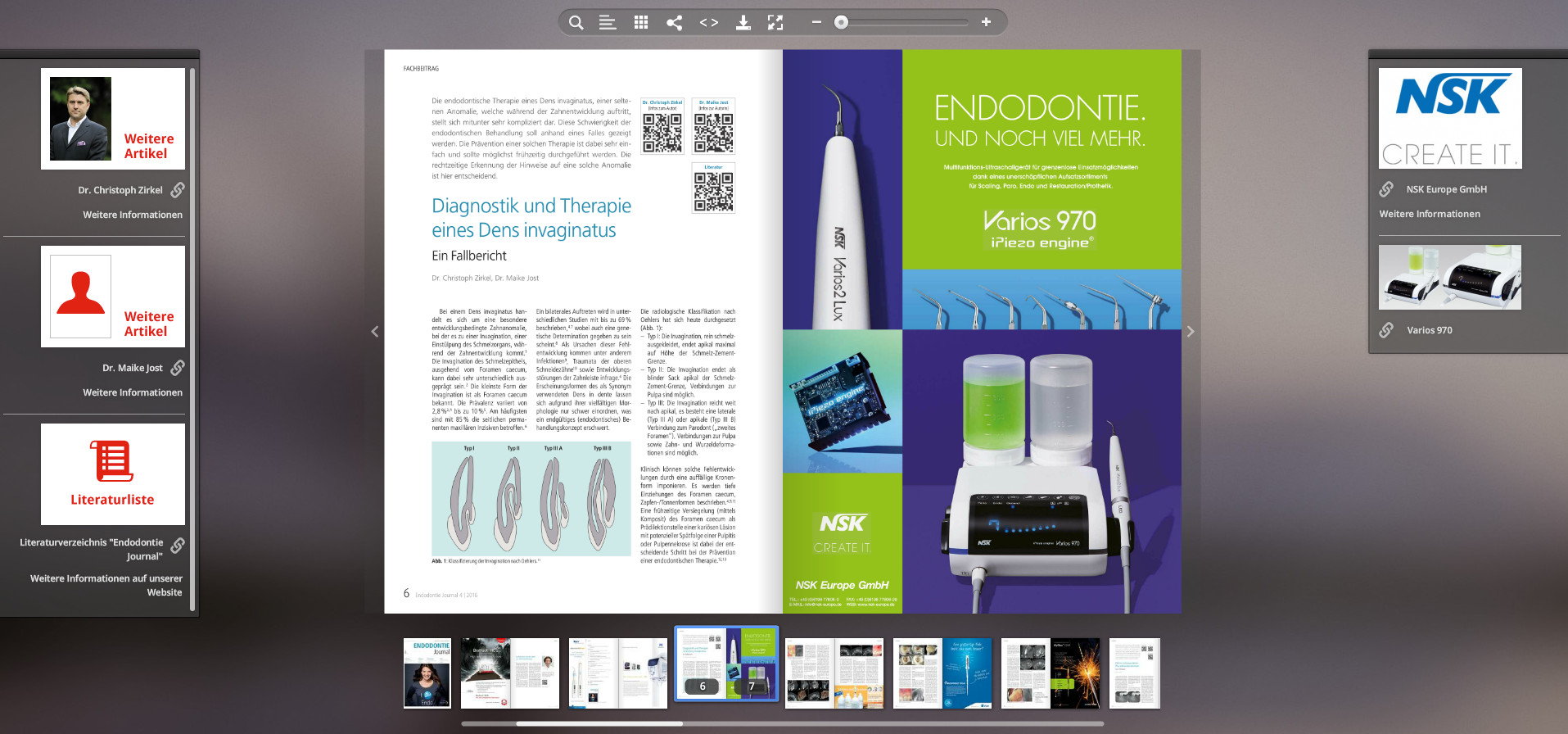Click link icon beside Dr. Maike Jost
Viewport: 1568px width, 734px height.
[x=178, y=368]
